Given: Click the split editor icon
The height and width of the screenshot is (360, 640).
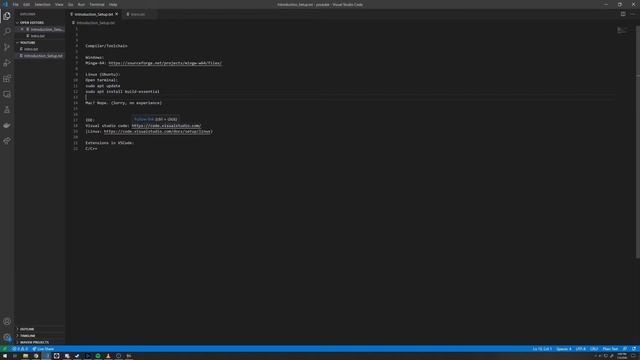Looking at the screenshot, I should point(623,14).
